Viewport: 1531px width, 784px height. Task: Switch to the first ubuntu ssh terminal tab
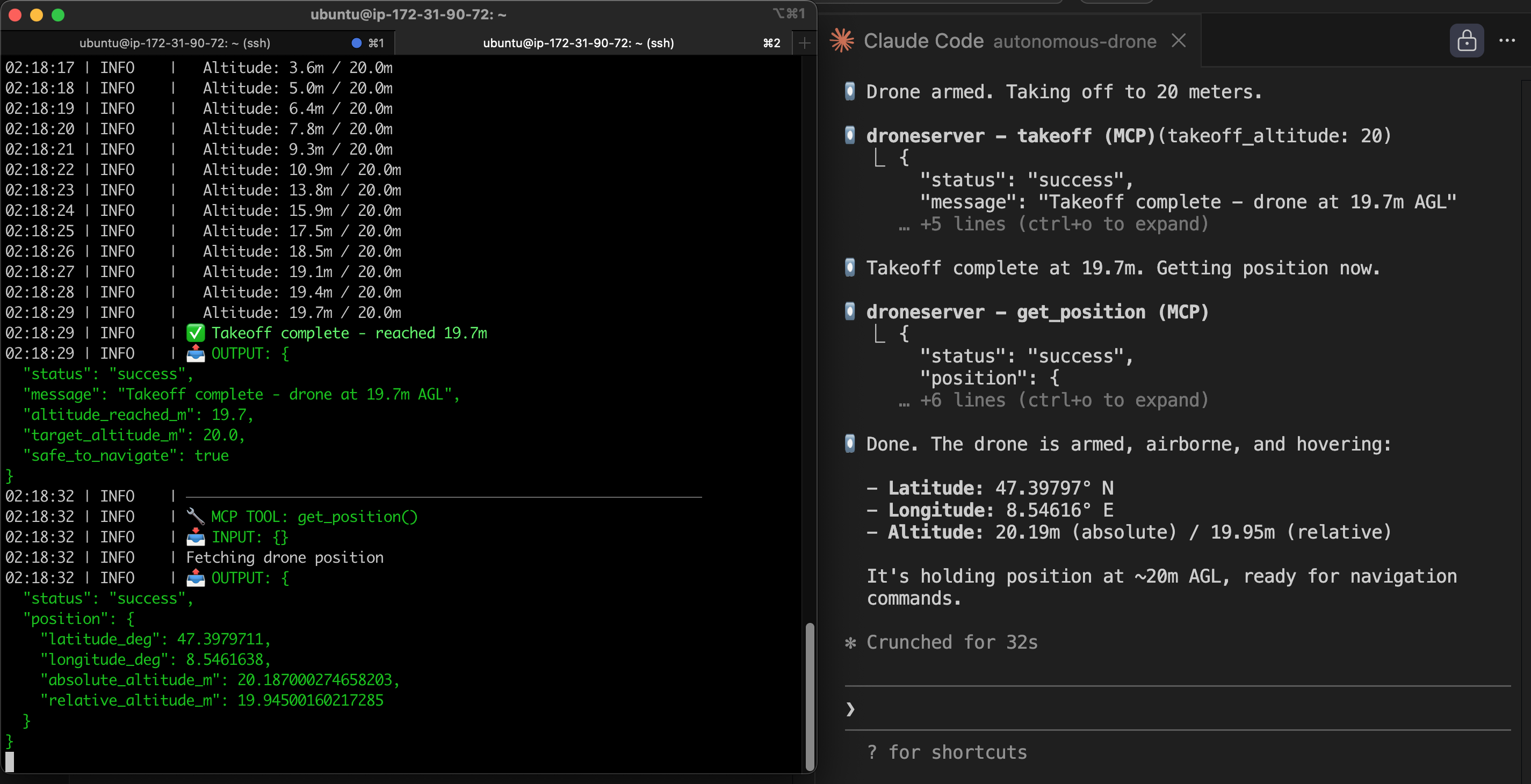(x=175, y=42)
